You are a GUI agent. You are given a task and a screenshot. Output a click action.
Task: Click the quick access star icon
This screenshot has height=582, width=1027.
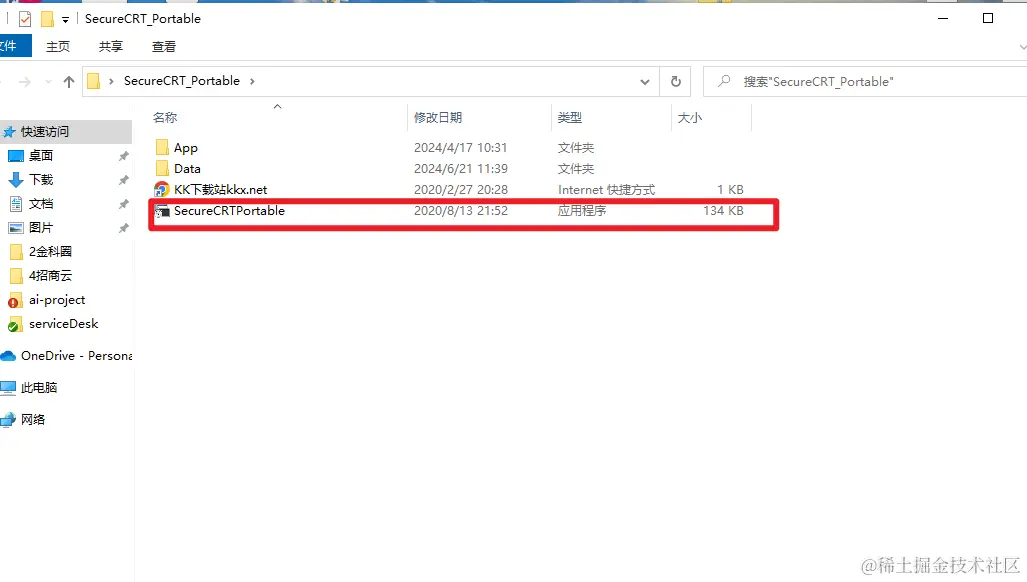coord(9,132)
